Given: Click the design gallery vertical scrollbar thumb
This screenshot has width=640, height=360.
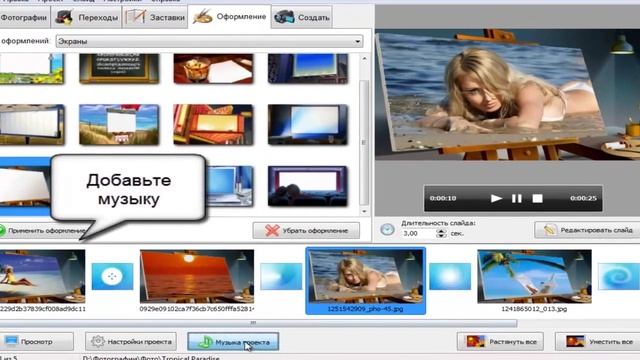Looking at the screenshot, I should tap(364, 143).
